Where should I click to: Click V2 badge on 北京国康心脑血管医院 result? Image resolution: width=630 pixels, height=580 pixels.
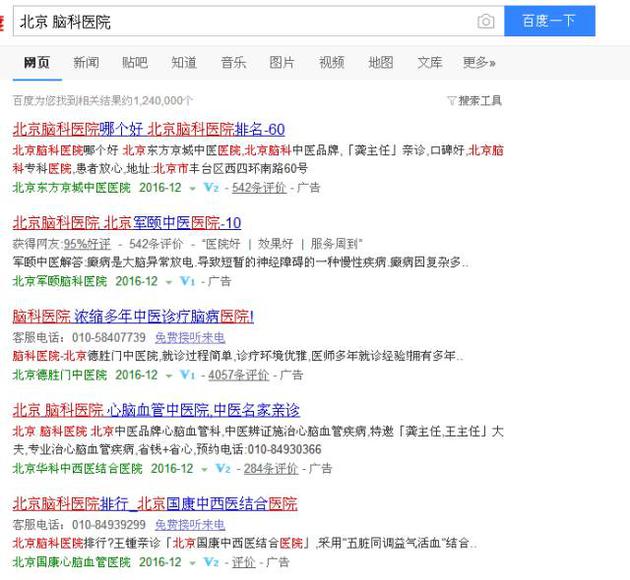click(x=211, y=562)
